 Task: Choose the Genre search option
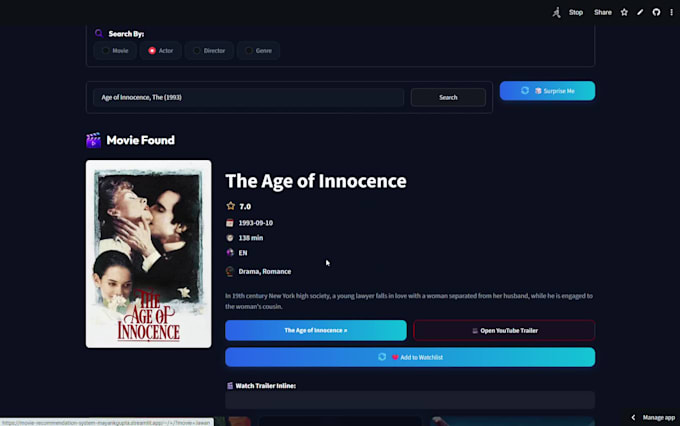[x=258, y=51]
